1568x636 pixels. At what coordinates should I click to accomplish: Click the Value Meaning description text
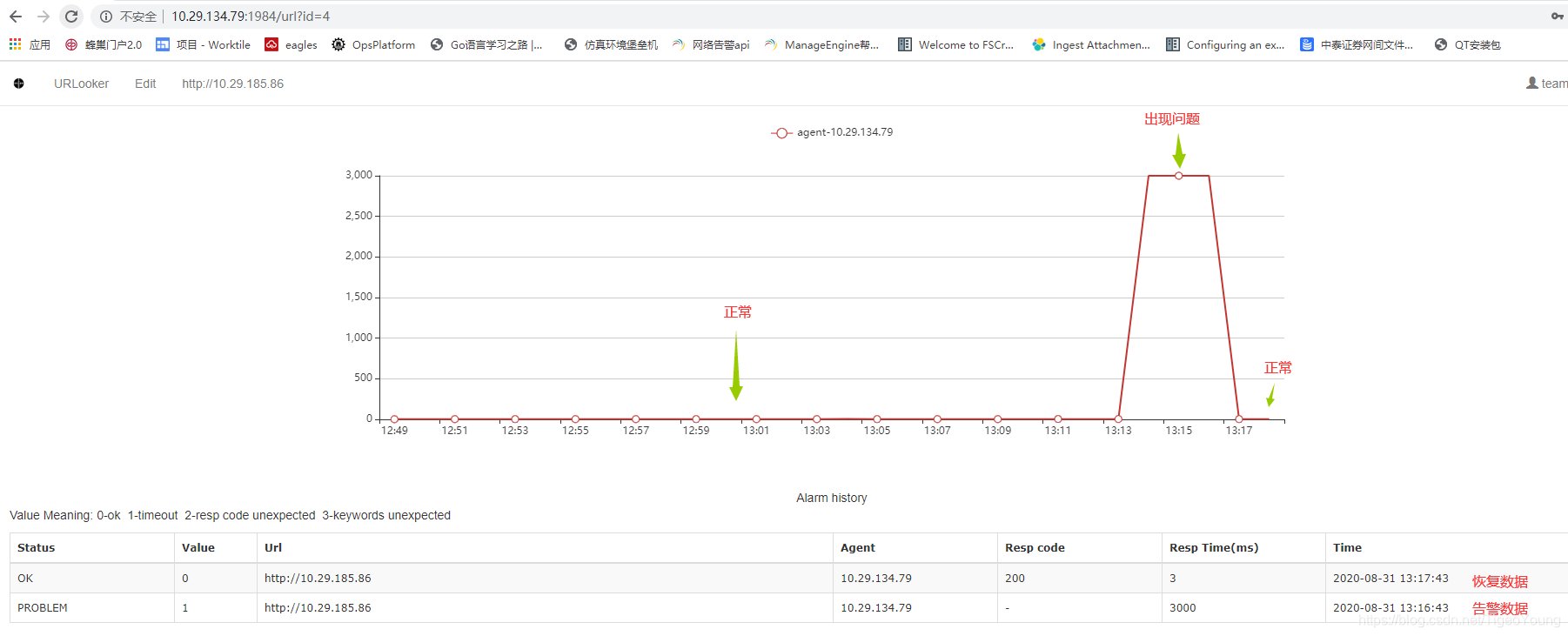coord(230,516)
